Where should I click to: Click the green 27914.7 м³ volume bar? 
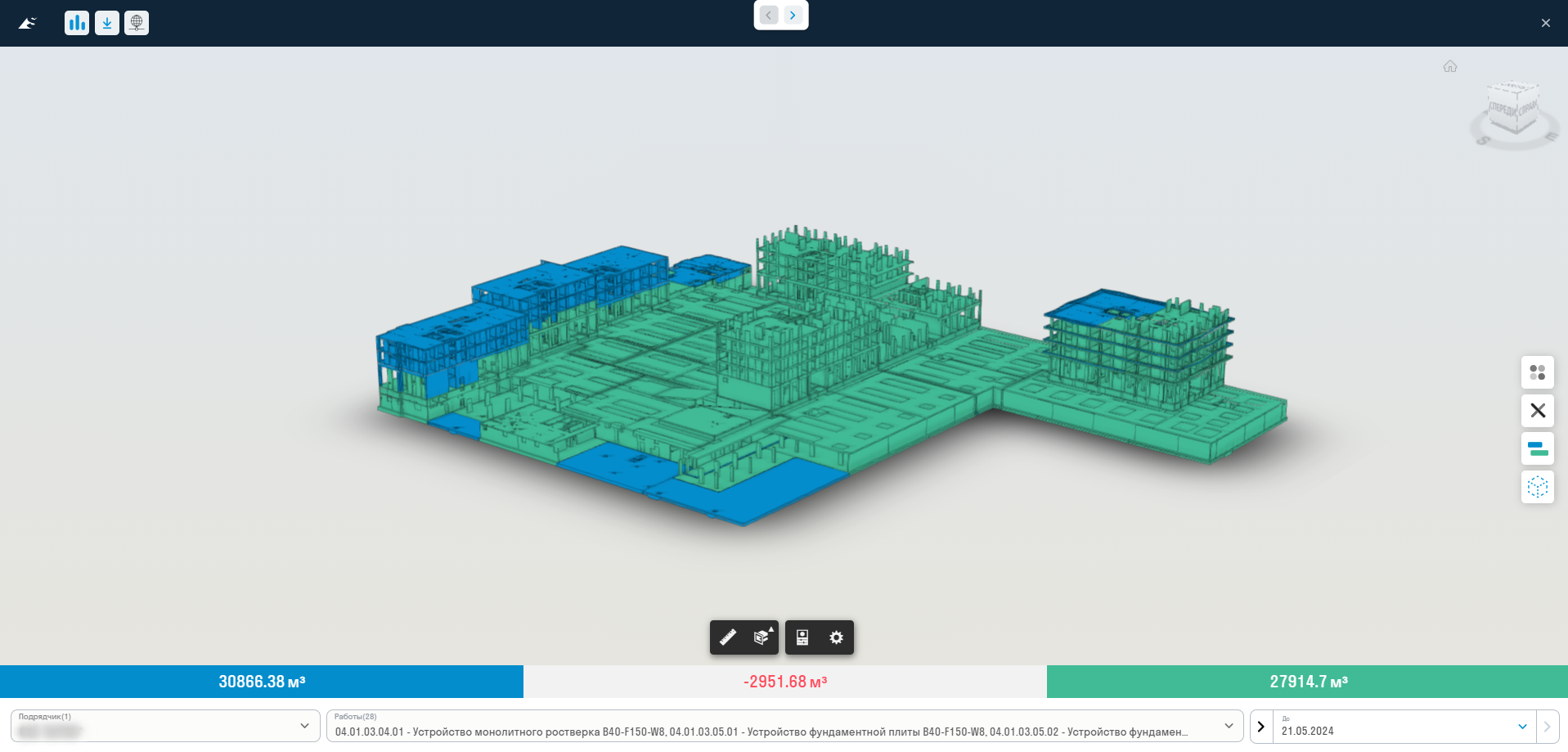click(1307, 682)
